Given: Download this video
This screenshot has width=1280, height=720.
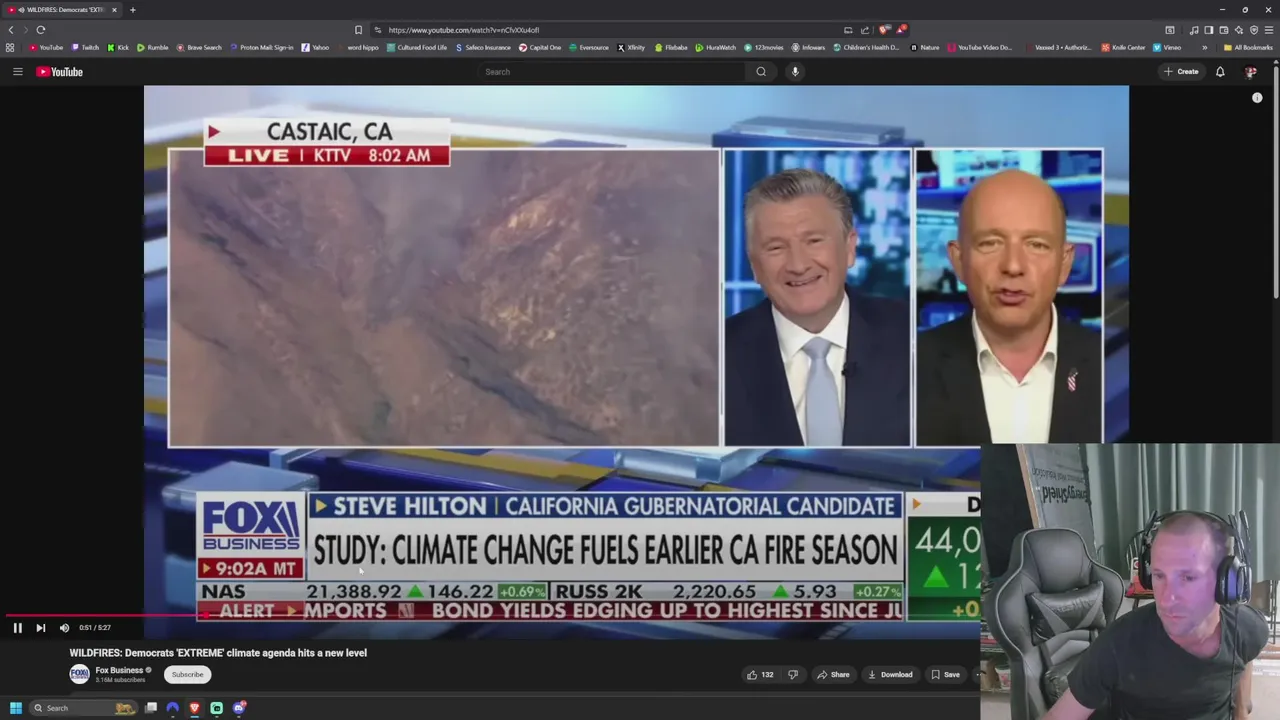Looking at the screenshot, I should point(890,675).
